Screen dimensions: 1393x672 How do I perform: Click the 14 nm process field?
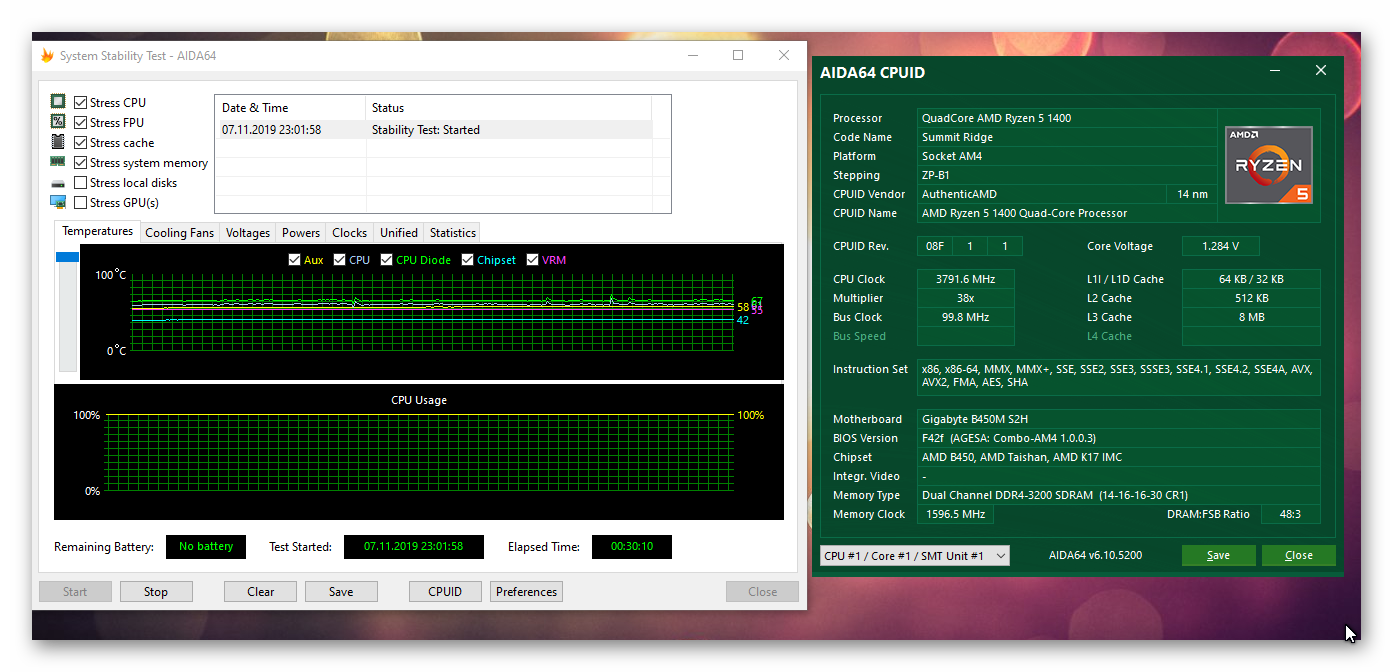[x=1192, y=194]
